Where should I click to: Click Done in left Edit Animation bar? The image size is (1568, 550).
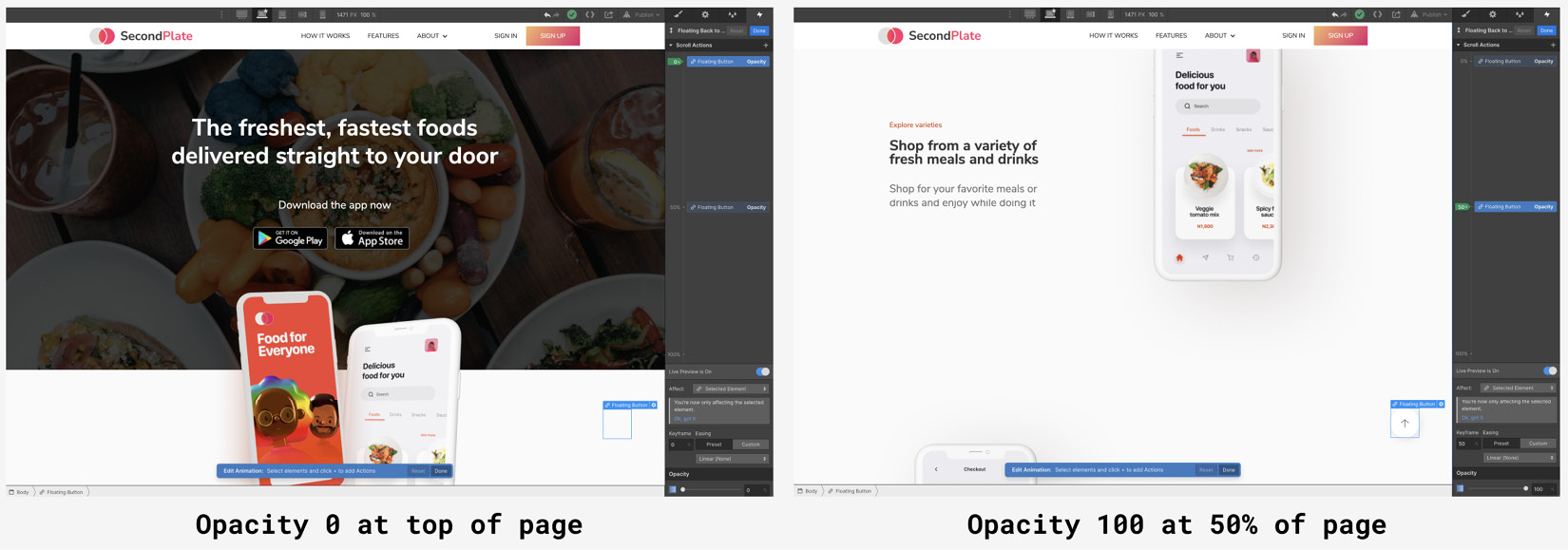(x=441, y=471)
